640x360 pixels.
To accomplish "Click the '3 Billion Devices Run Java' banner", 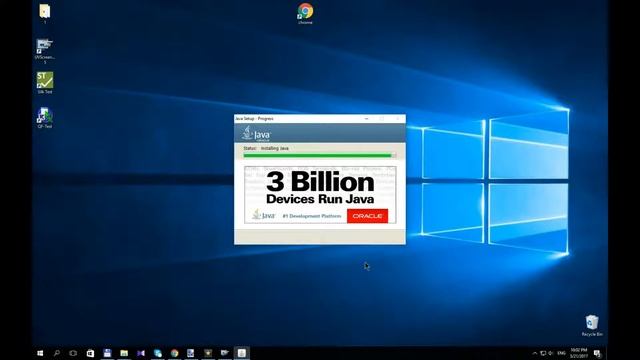I will pyautogui.click(x=320, y=194).
